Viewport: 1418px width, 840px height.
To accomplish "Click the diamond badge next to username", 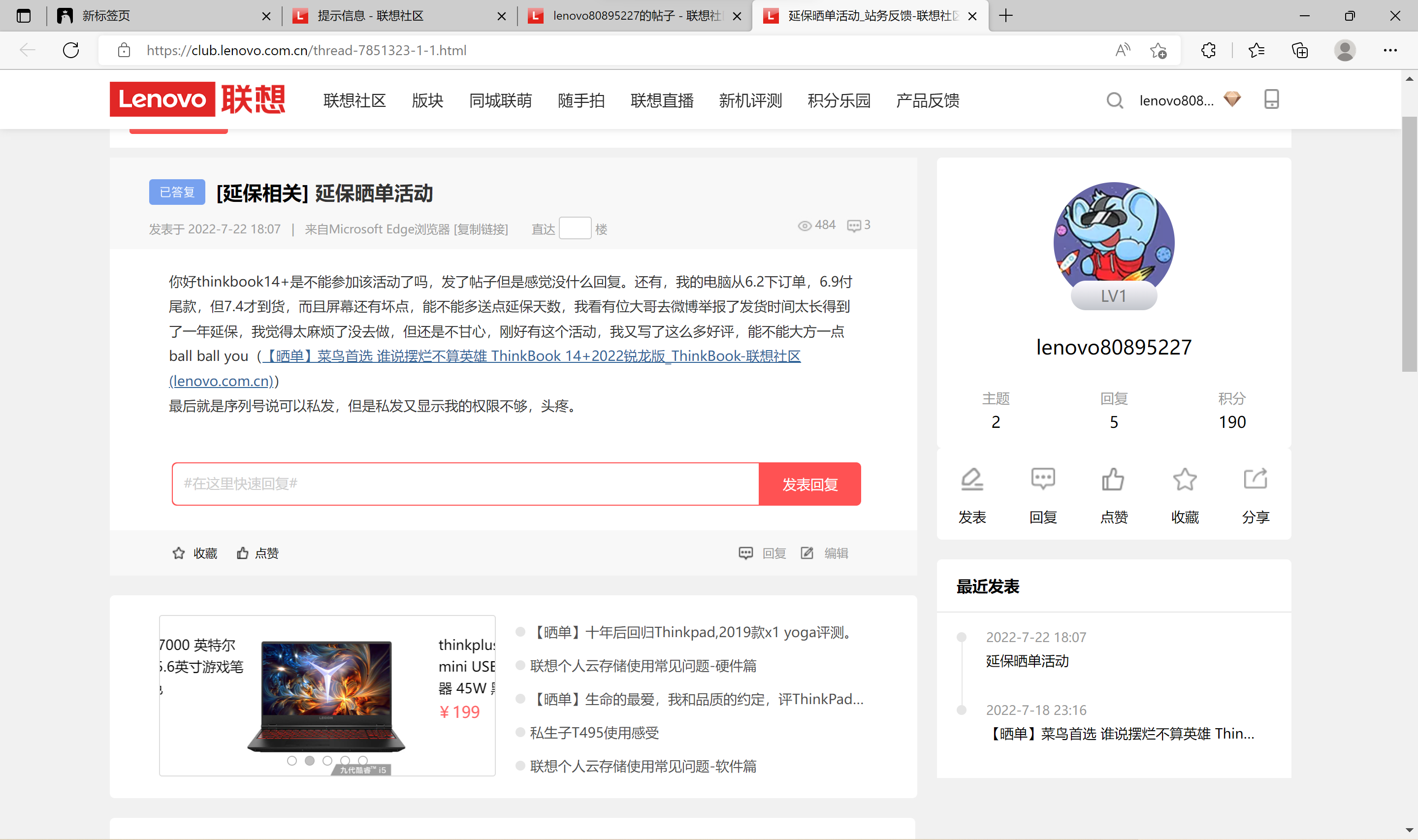I will 1232,99.
